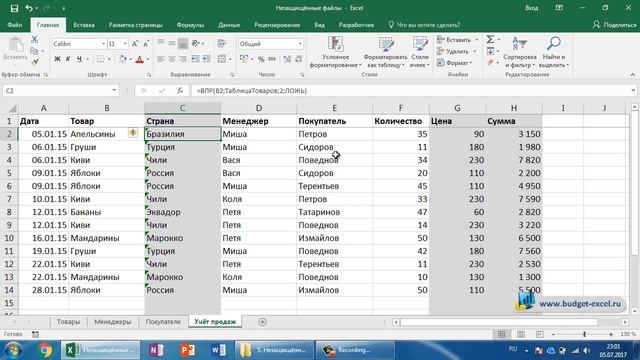The height and width of the screenshot is (360, 640).
Task: Switch to the Рецензирование ribbon tab
Action: [x=277, y=25]
